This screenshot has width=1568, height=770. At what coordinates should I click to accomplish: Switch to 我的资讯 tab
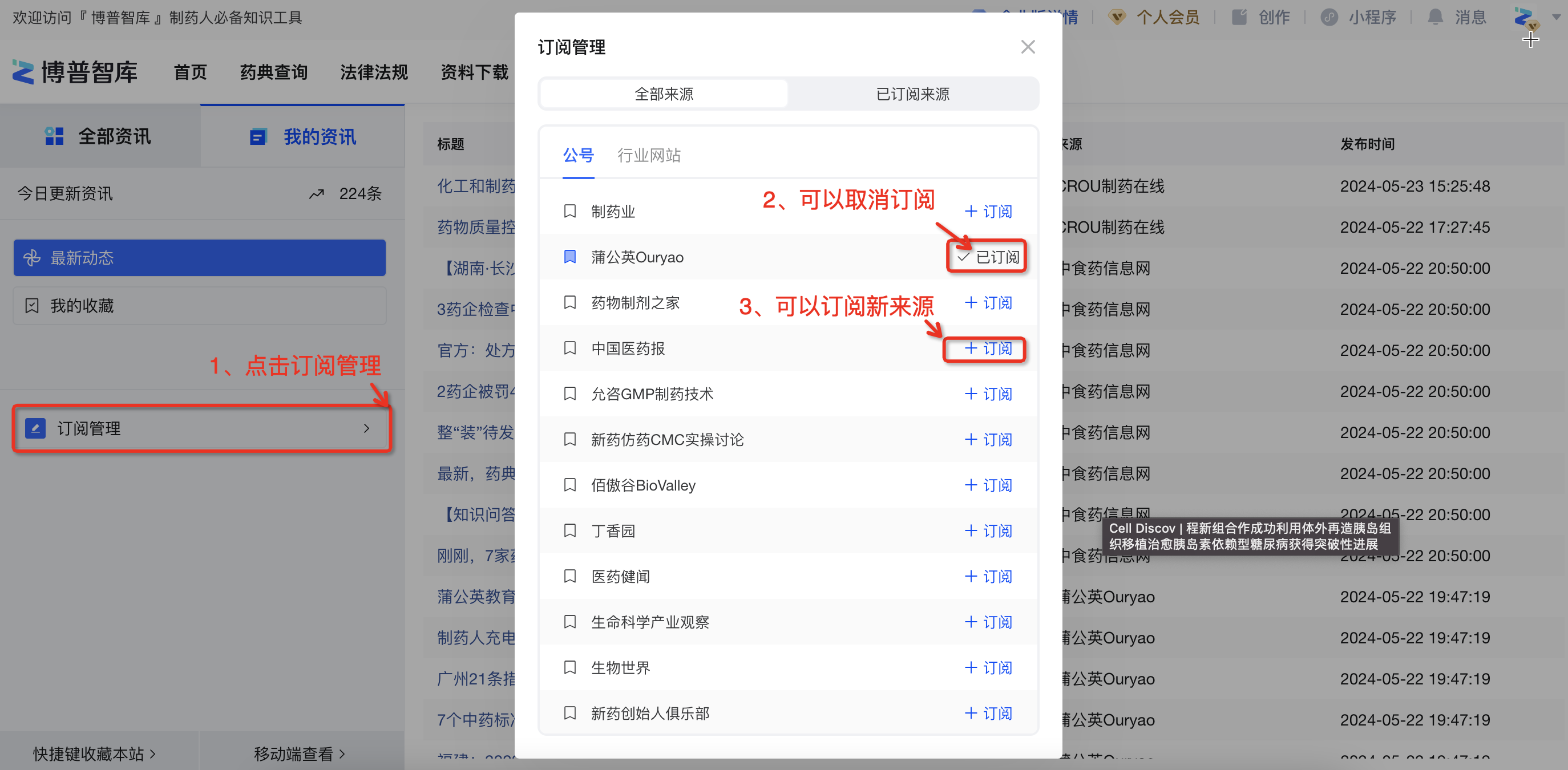tap(302, 136)
